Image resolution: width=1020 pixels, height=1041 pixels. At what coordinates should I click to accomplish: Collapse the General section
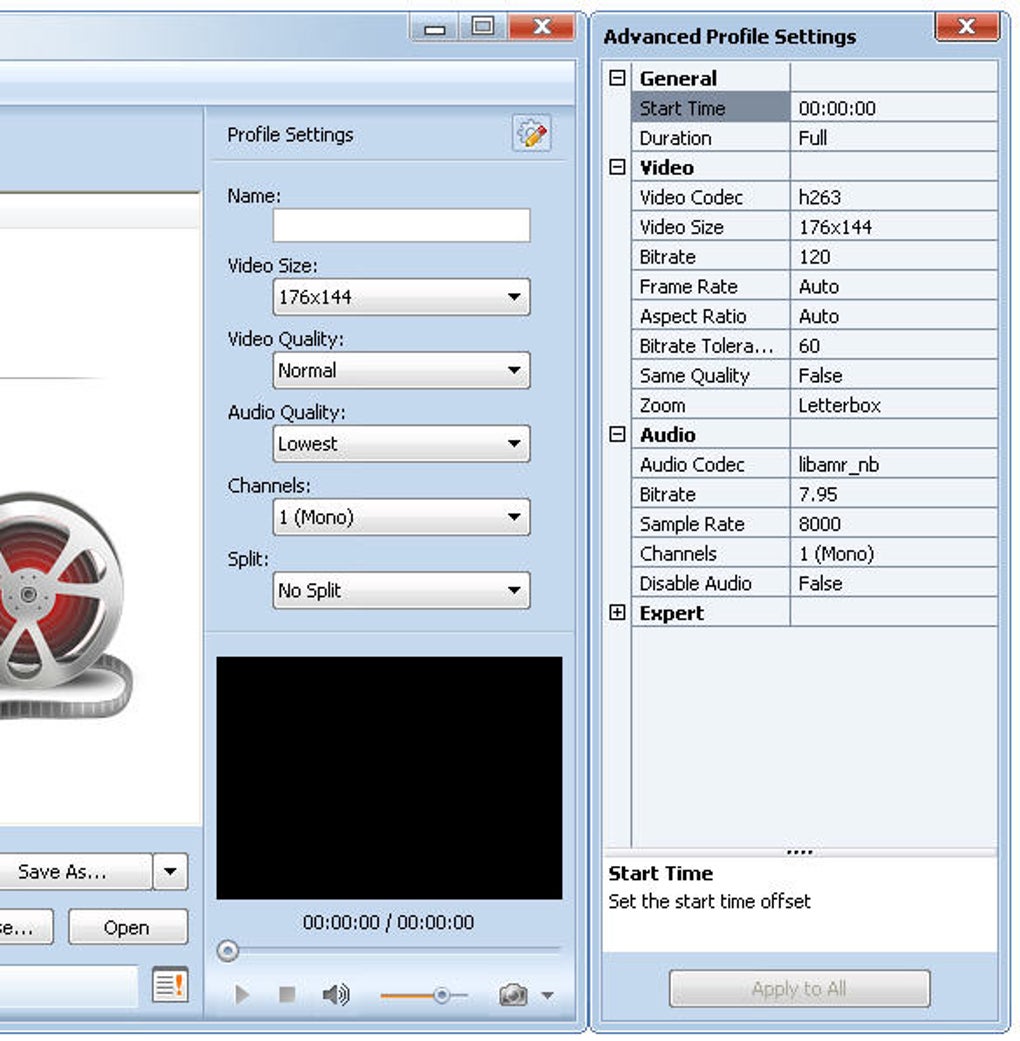(x=617, y=78)
